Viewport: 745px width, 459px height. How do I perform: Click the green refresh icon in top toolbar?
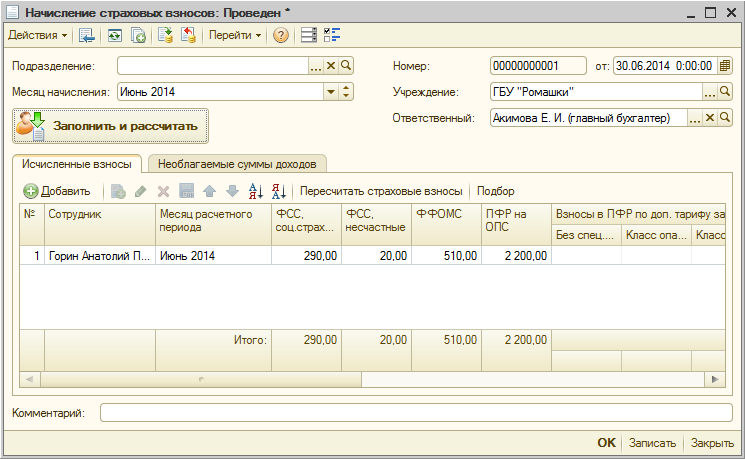click(x=114, y=35)
